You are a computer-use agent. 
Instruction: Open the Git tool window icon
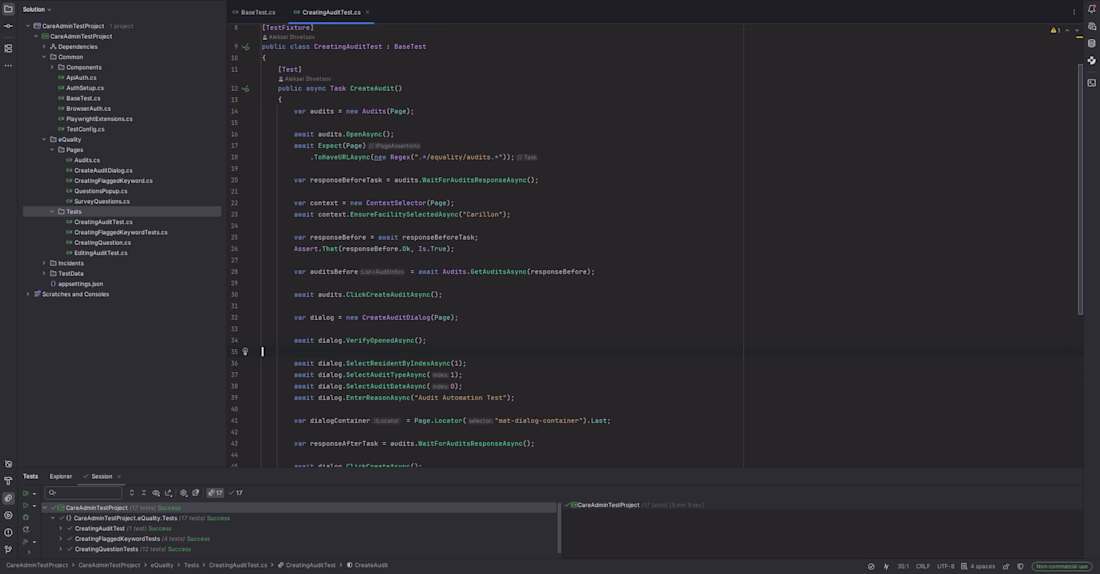click(x=8, y=549)
